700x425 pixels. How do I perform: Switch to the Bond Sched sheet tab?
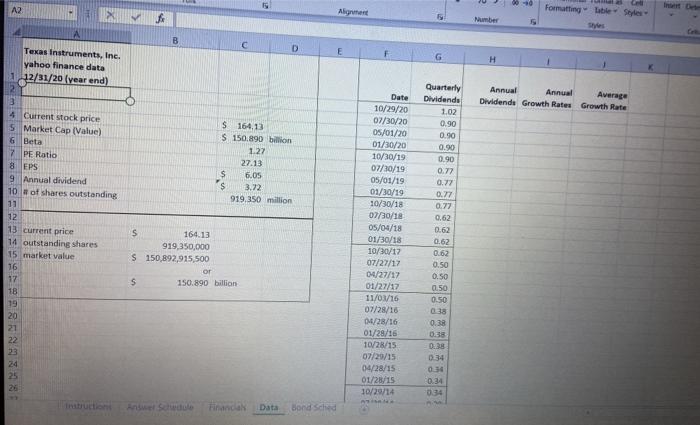click(x=313, y=408)
